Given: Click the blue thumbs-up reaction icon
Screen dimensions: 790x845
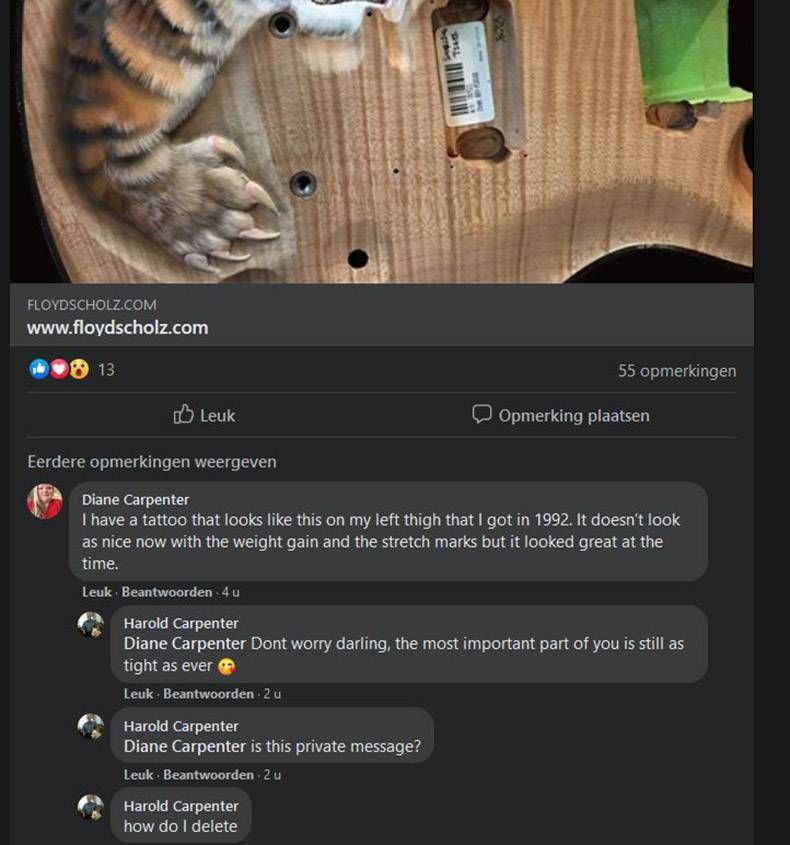Looking at the screenshot, I should click(x=39, y=369).
